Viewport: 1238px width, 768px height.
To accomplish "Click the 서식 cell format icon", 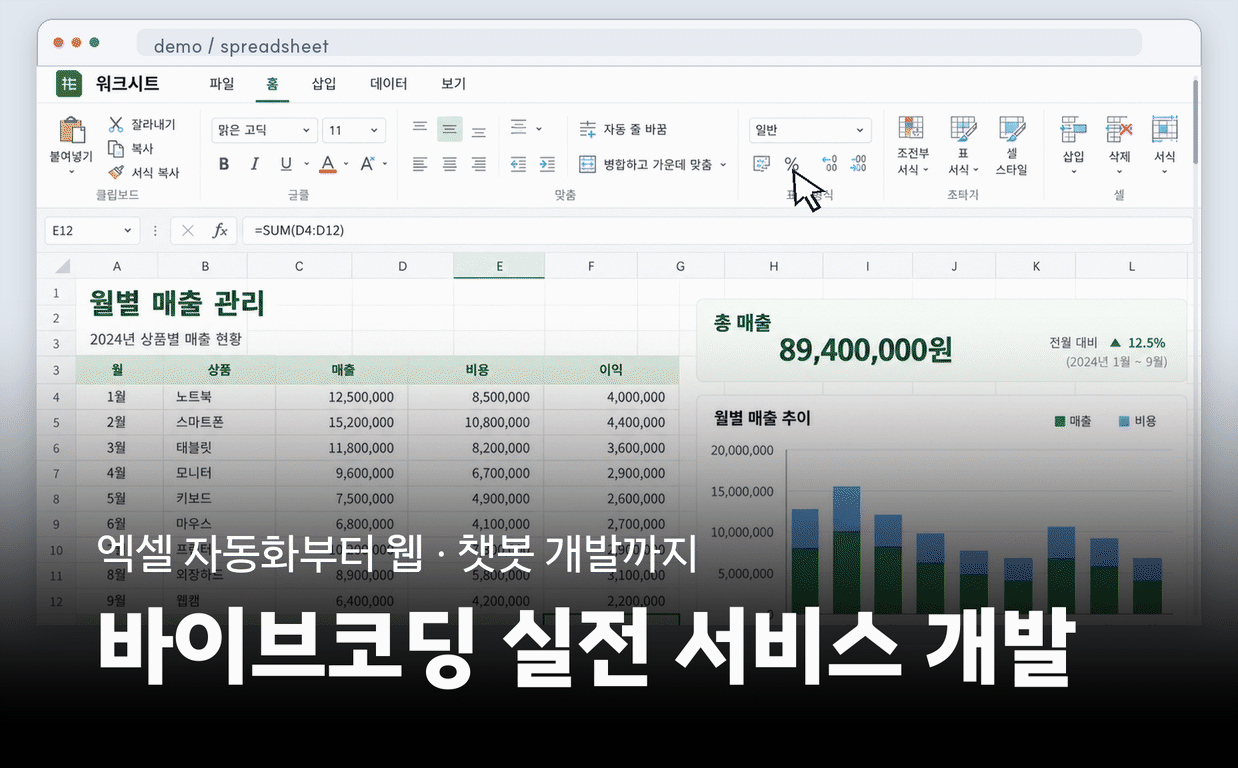I will coord(1165,128).
